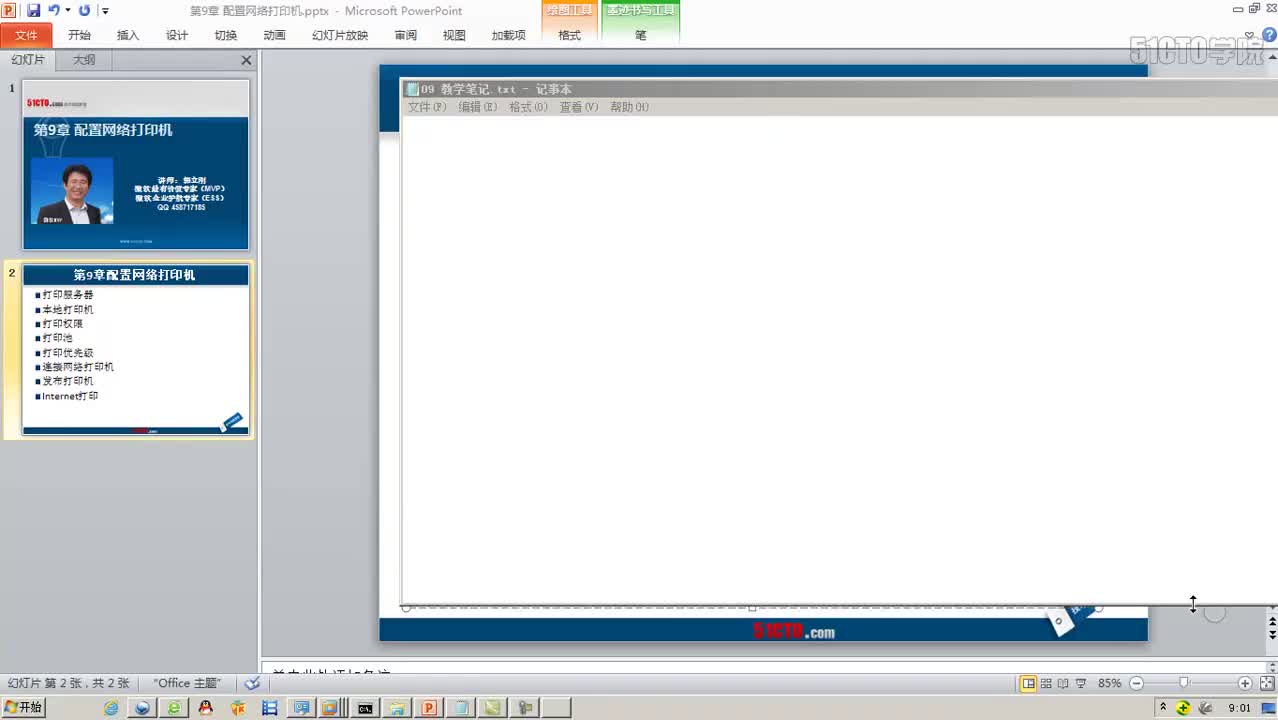1278x720 pixels.
Task: Open the 幻灯片放映 ribbon tab
Action: 340,35
